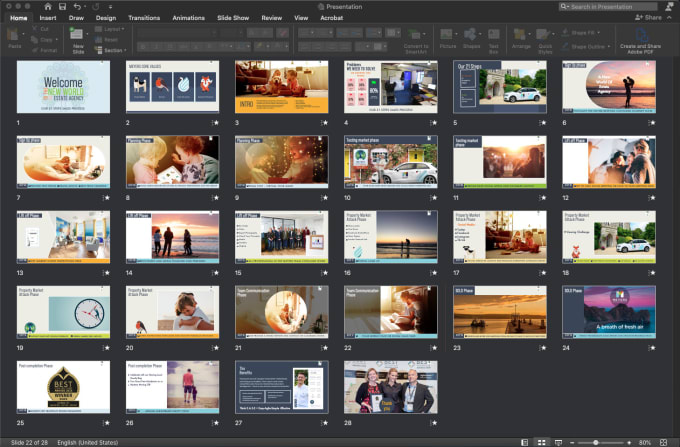Switch to the Home tab
Screen dimensions: 680x447
pos(19,18)
